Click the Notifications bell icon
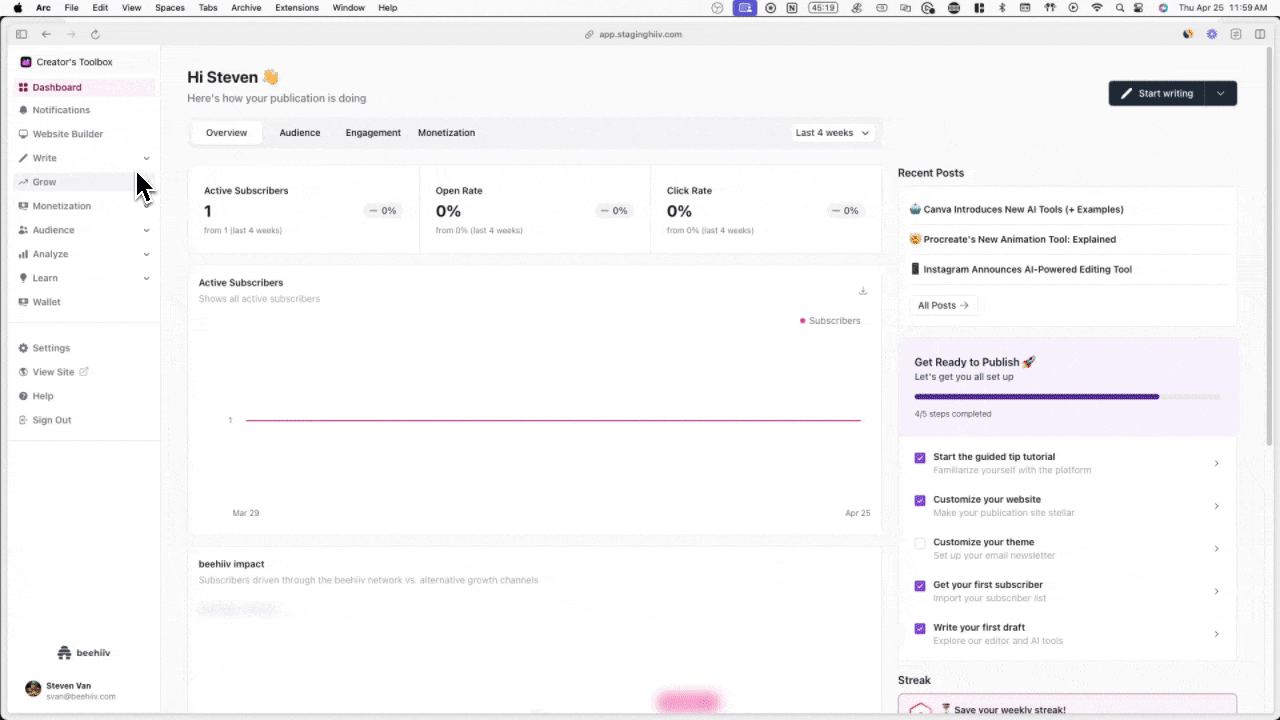The image size is (1280, 720). [23, 110]
